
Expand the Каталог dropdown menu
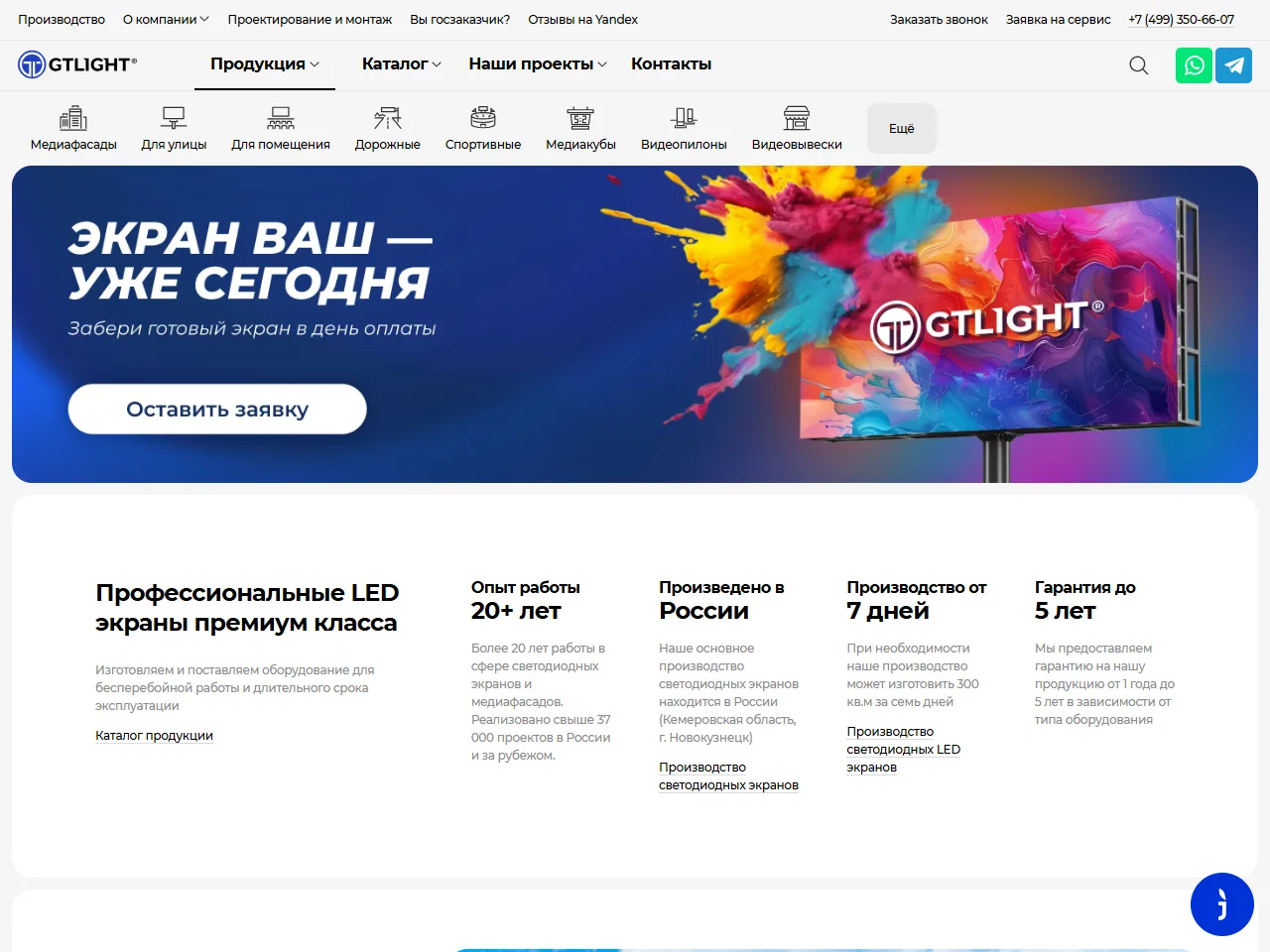point(402,63)
